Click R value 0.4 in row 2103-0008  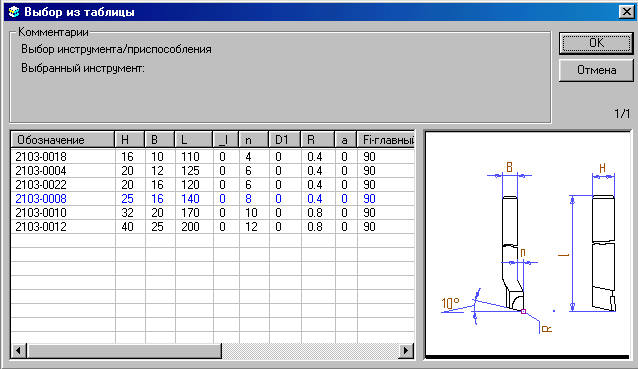tap(315, 199)
